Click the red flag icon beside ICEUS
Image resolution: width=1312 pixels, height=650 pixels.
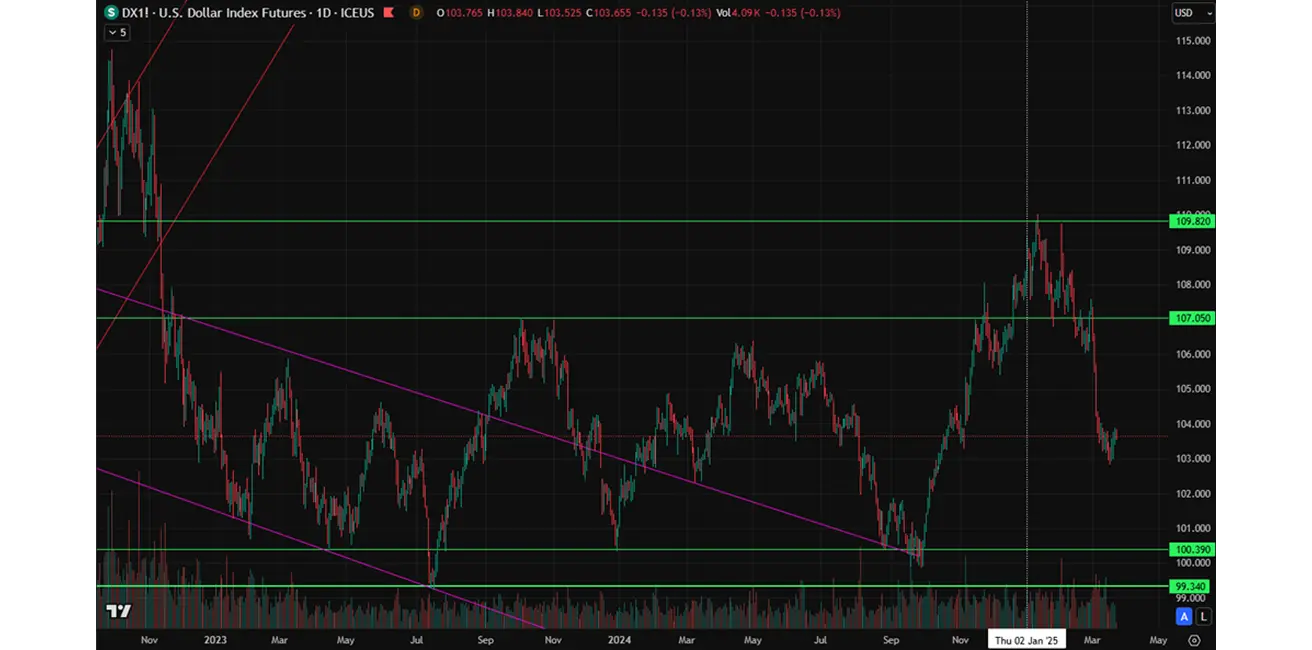[388, 13]
